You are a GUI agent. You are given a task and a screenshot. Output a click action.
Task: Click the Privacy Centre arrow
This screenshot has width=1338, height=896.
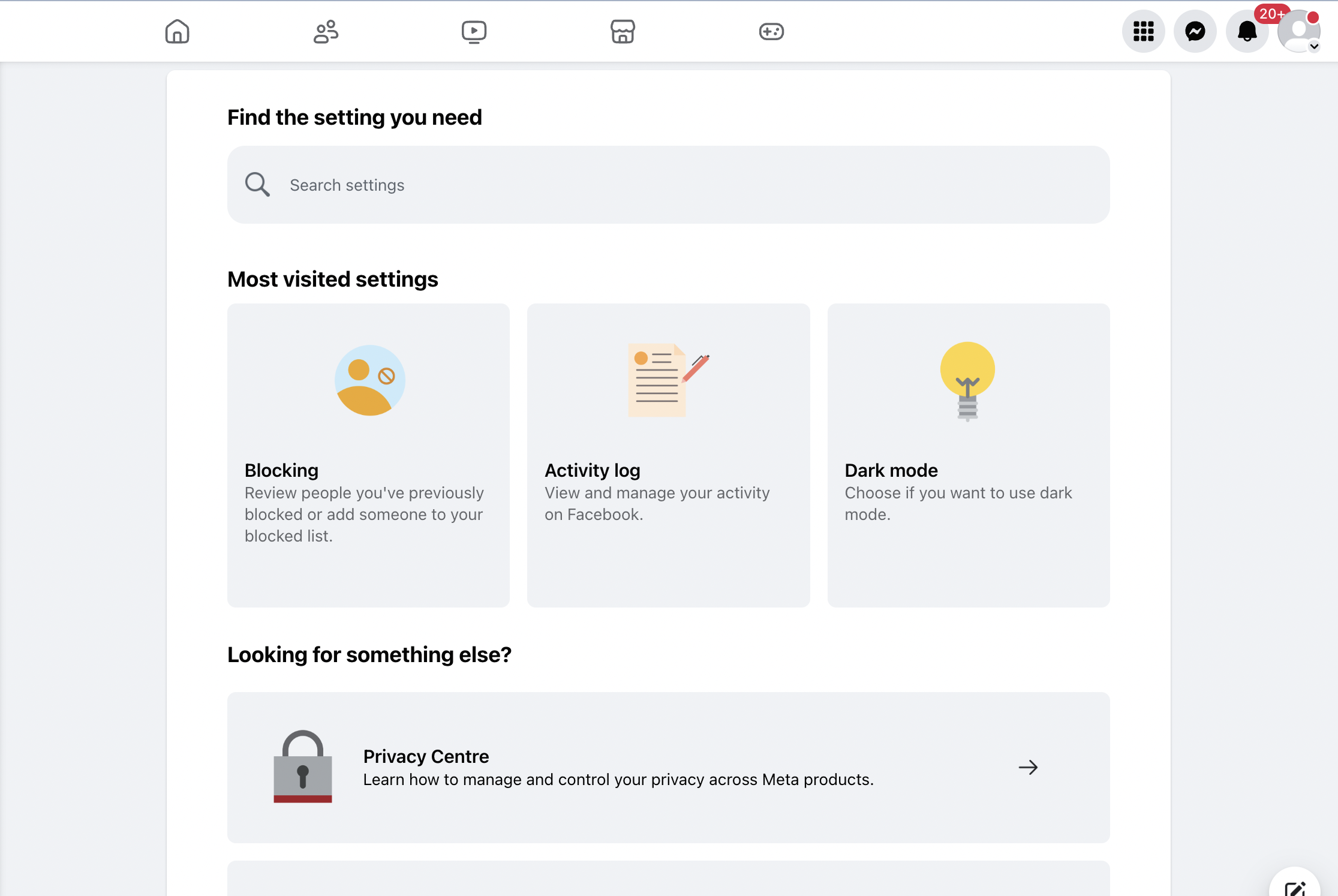[x=1028, y=767]
